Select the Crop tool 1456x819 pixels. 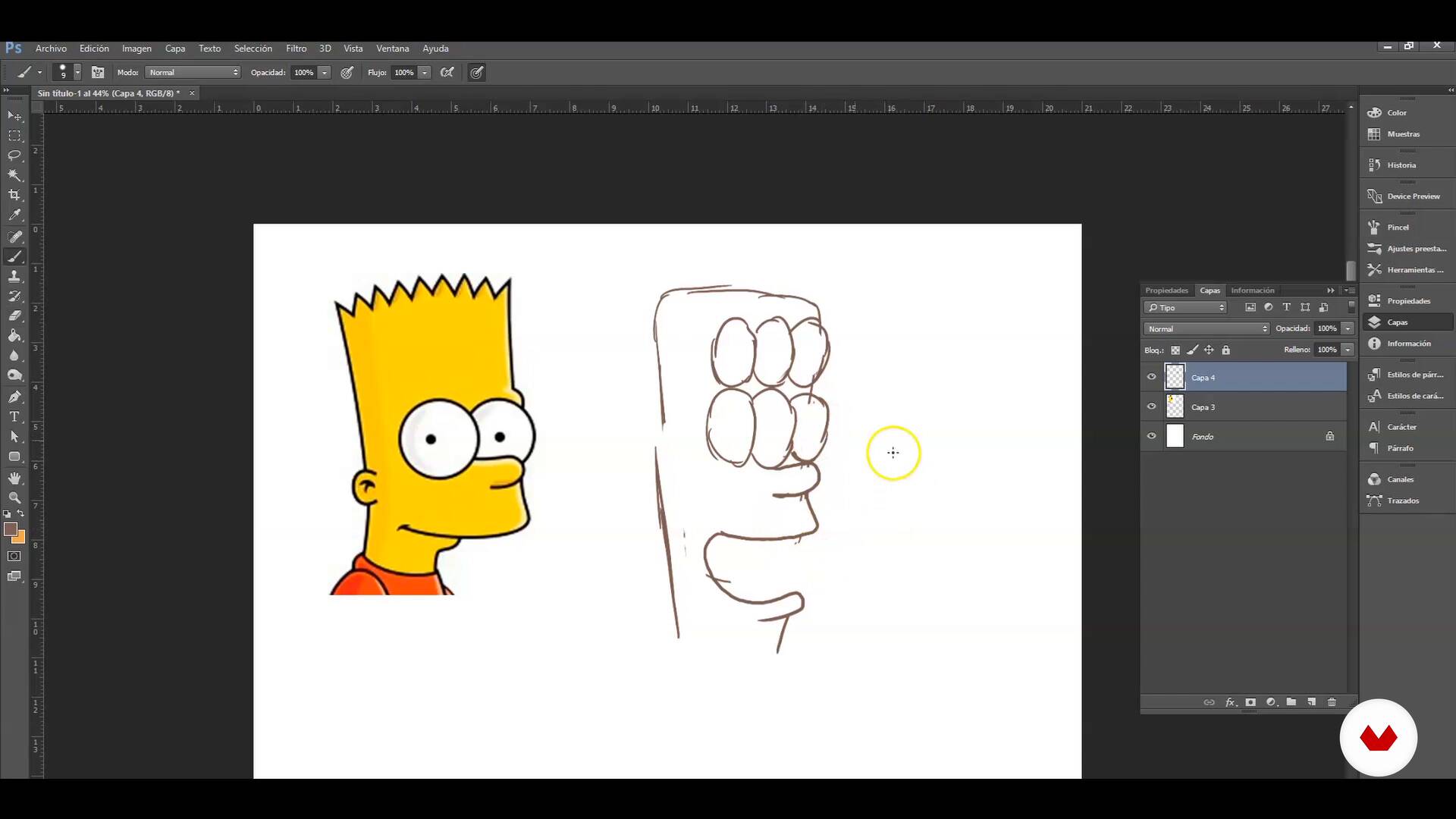pyautogui.click(x=14, y=195)
